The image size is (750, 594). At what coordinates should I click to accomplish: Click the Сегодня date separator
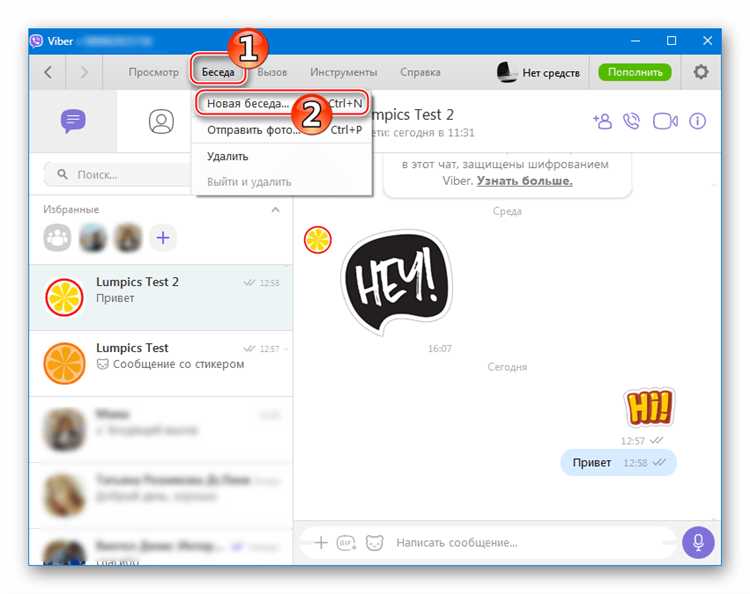[507, 367]
